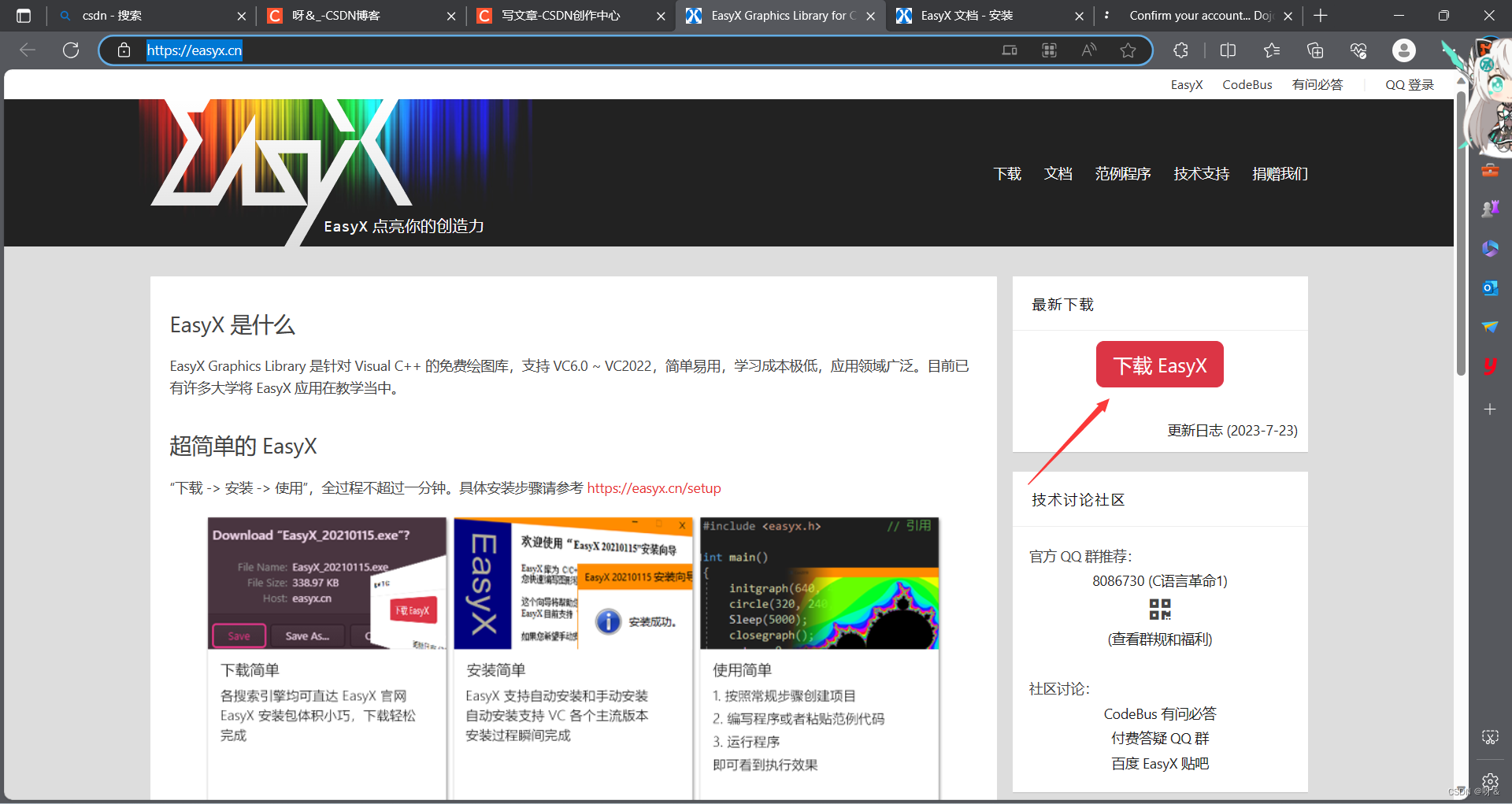Click the 下载 EasyX button
This screenshot has width=1512, height=804.
[1159, 364]
